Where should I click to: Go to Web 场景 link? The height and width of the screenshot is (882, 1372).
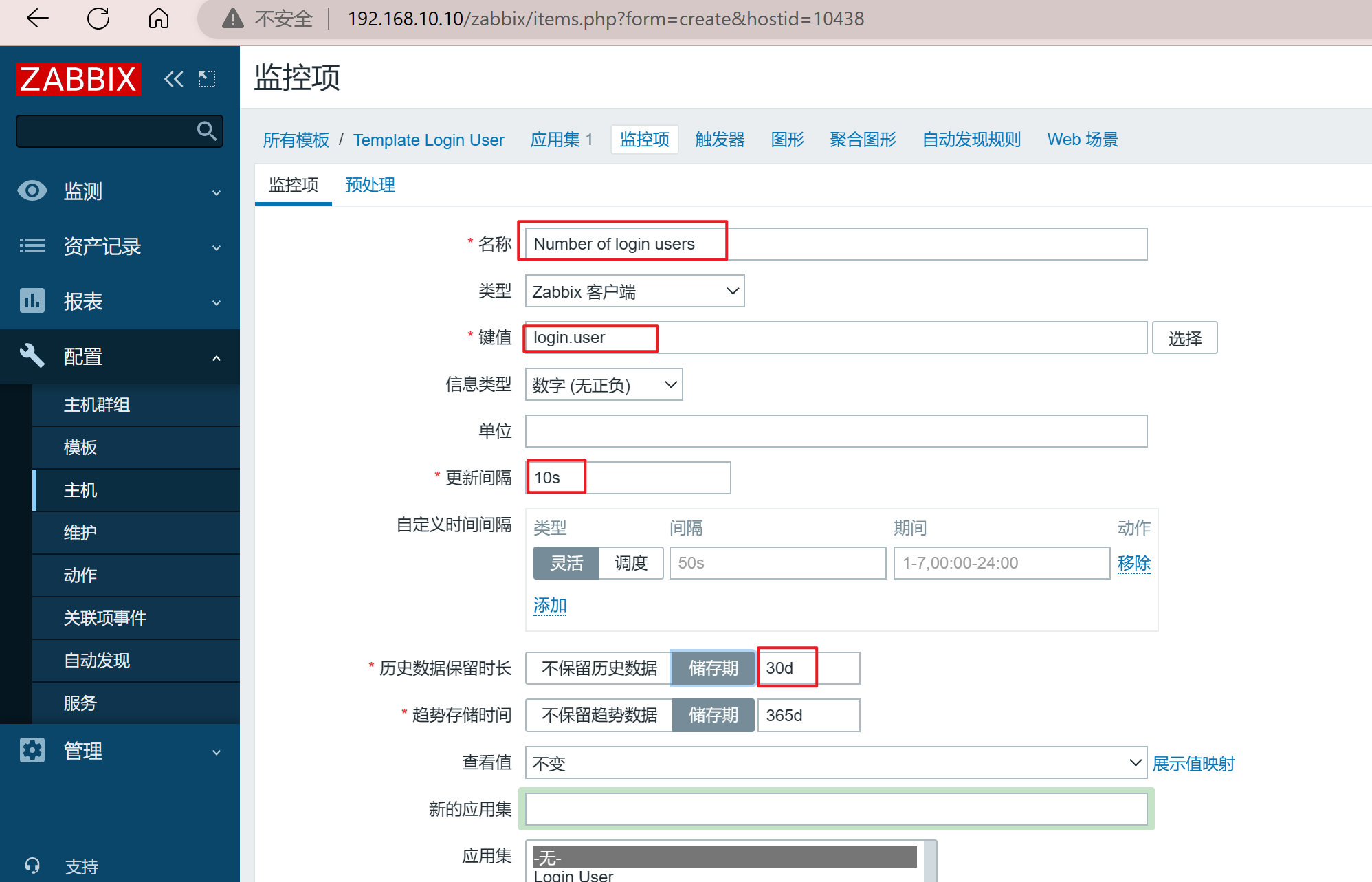click(1083, 140)
